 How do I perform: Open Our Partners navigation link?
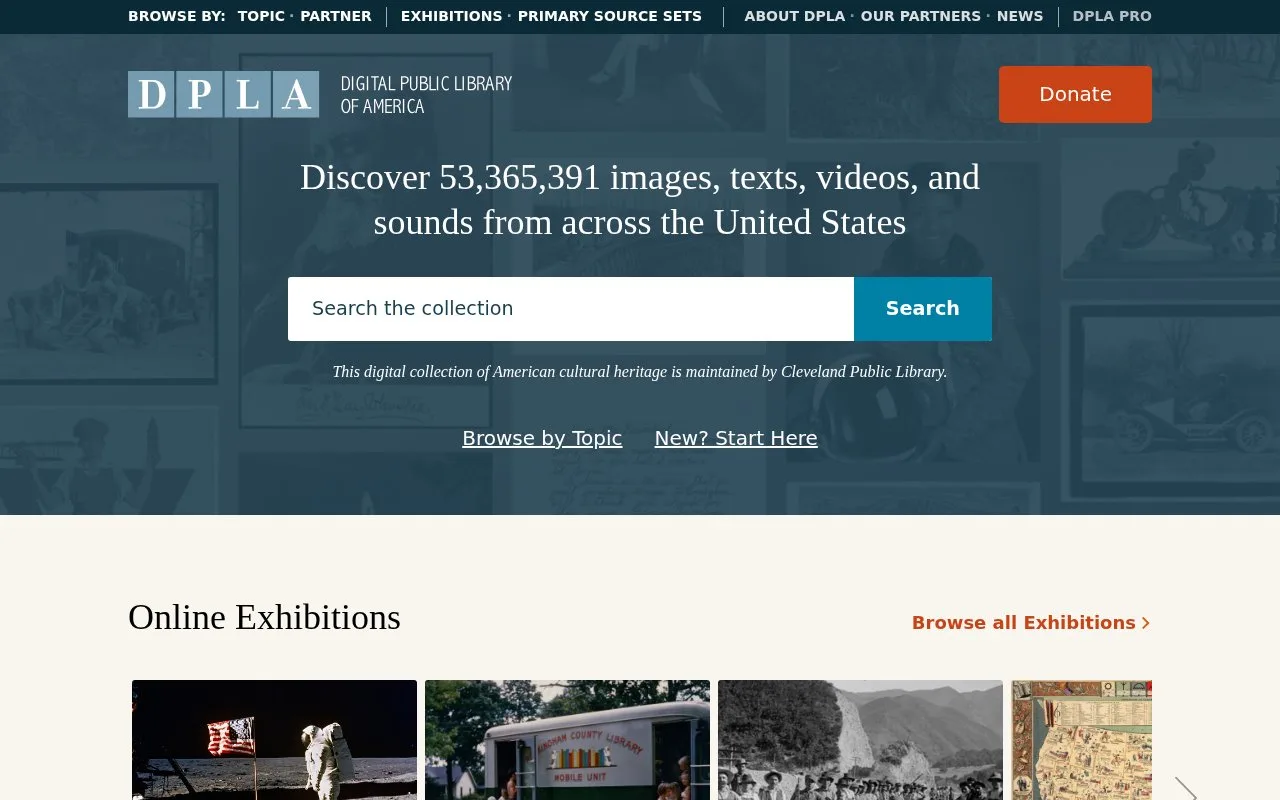(x=921, y=16)
